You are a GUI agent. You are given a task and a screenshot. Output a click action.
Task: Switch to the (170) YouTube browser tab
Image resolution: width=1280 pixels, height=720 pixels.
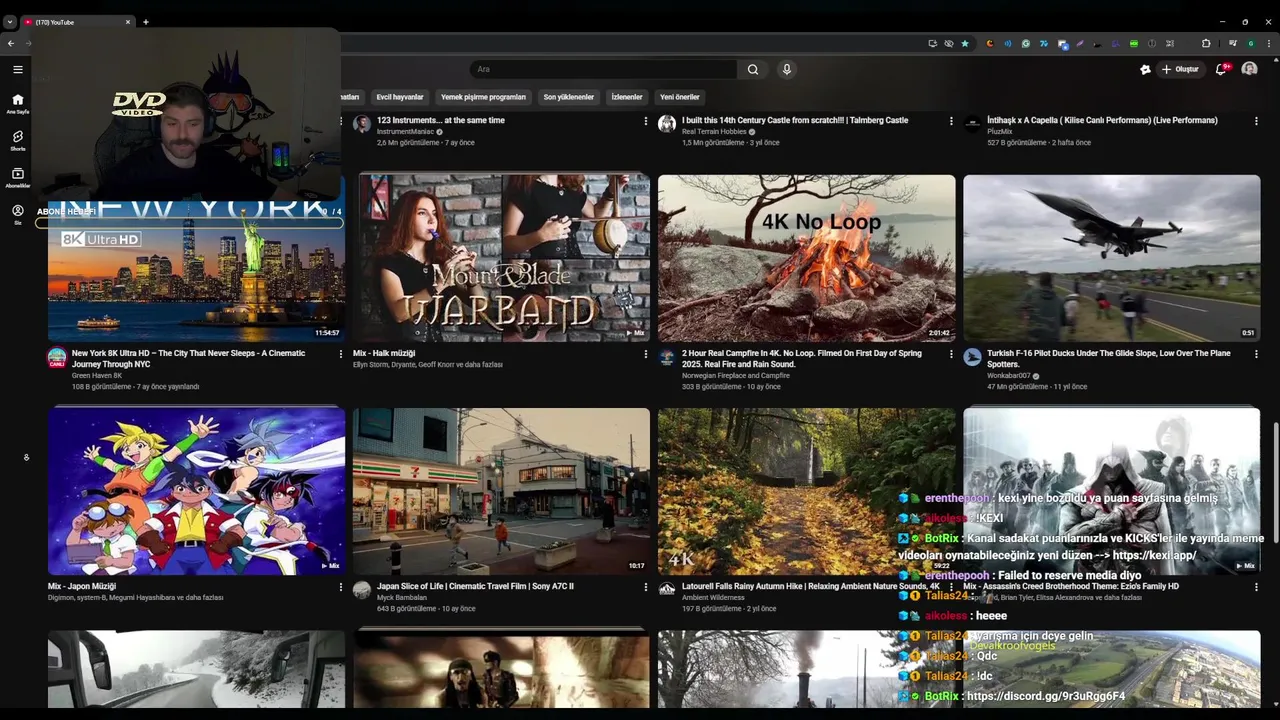78,21
